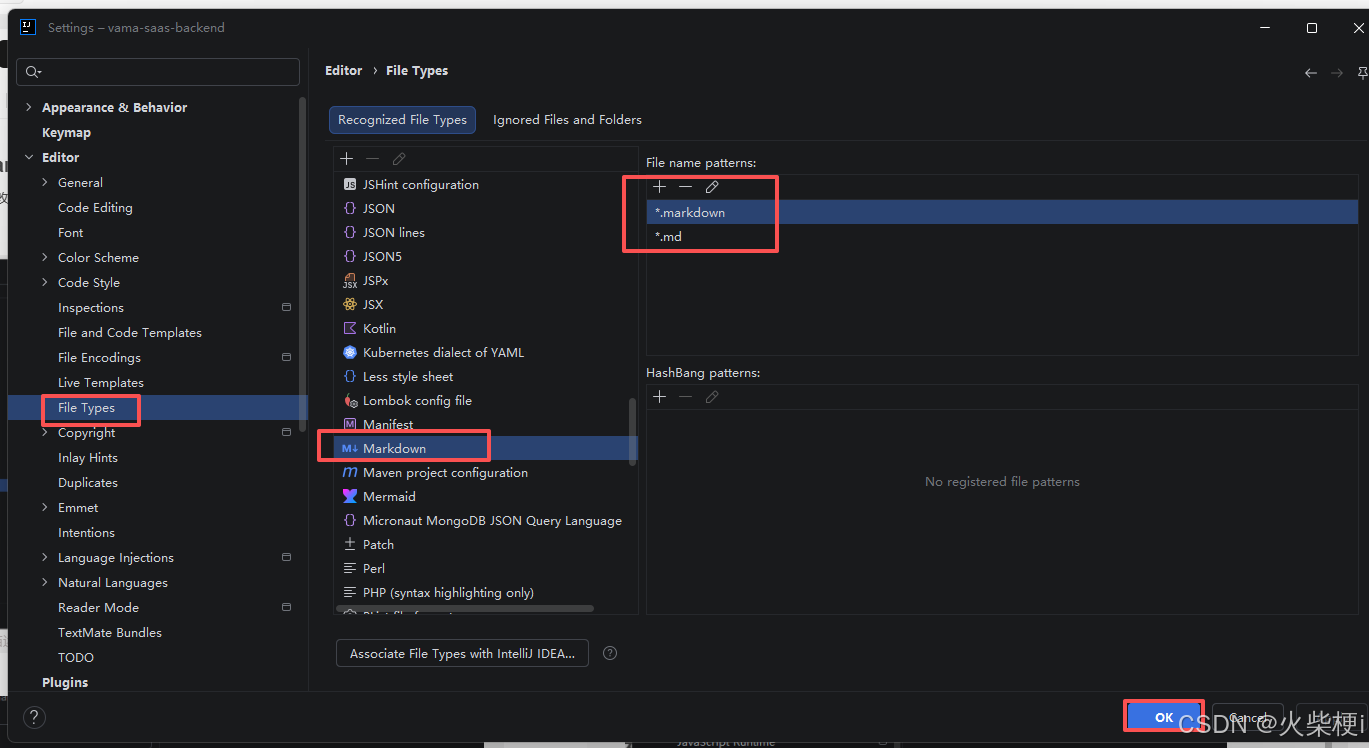Open the Plugins settings page
The height and width of the screenshot is (748, 1369).
[65, 683]
